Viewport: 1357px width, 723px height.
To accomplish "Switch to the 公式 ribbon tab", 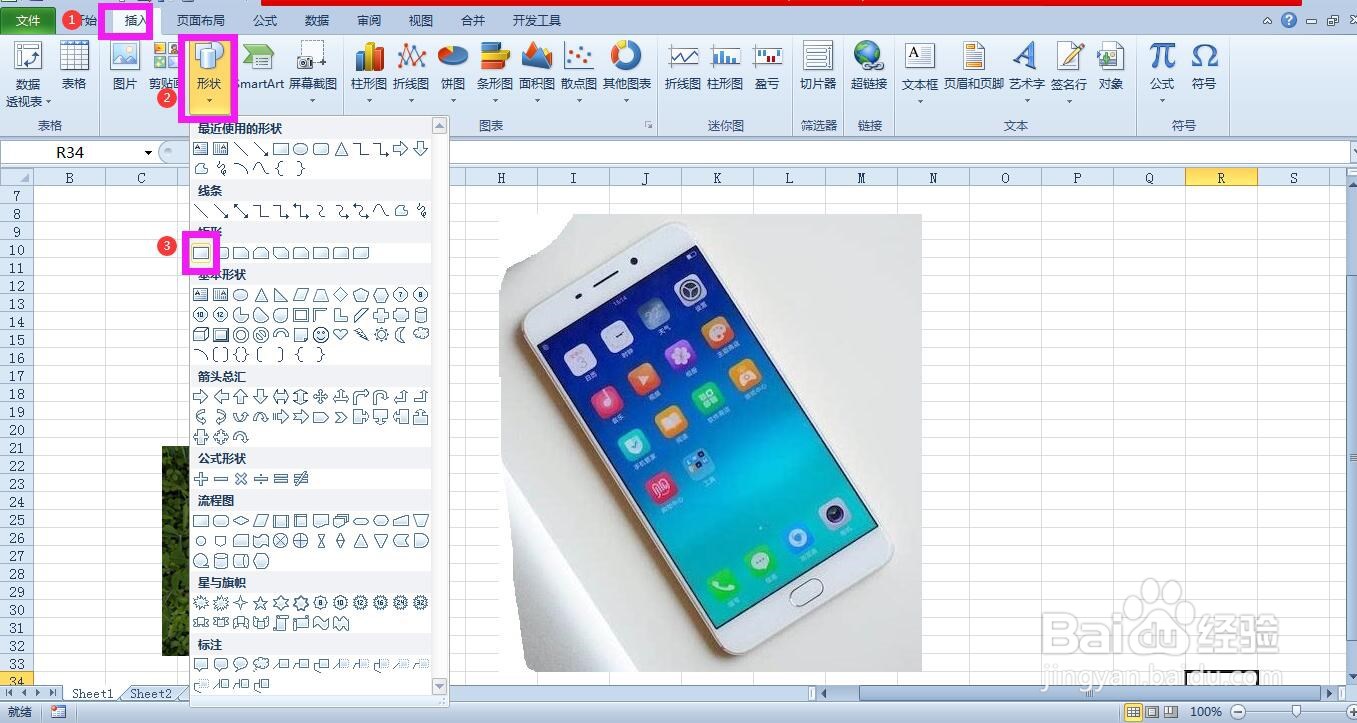I will click(265, 20).
